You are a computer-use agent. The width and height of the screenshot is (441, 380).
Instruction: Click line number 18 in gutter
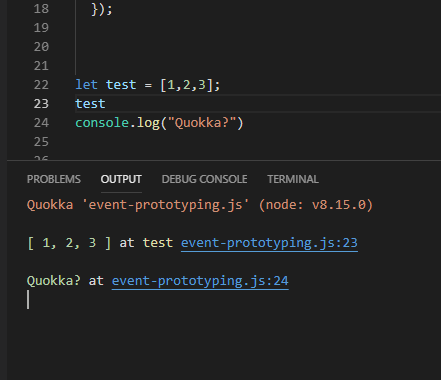41,9
